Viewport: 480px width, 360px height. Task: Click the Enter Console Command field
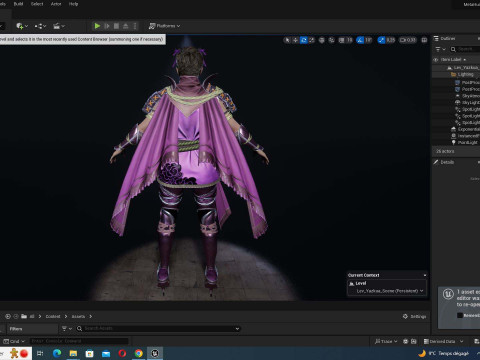click(x=79, y=341)
